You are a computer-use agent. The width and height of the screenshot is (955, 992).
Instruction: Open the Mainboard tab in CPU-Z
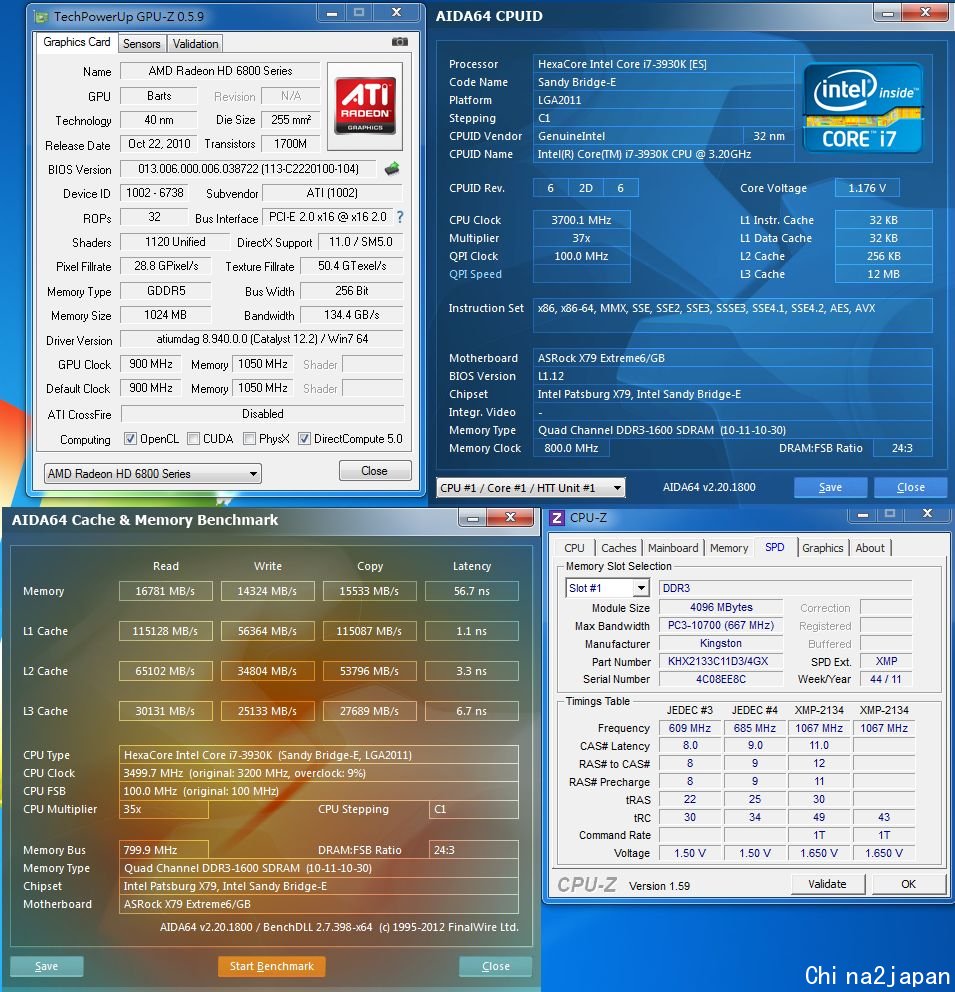click(x=673, y=549)
